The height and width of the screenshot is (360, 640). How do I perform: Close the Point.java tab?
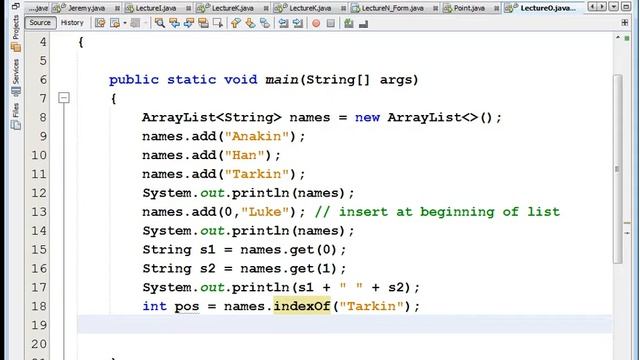tap(497, 8)
